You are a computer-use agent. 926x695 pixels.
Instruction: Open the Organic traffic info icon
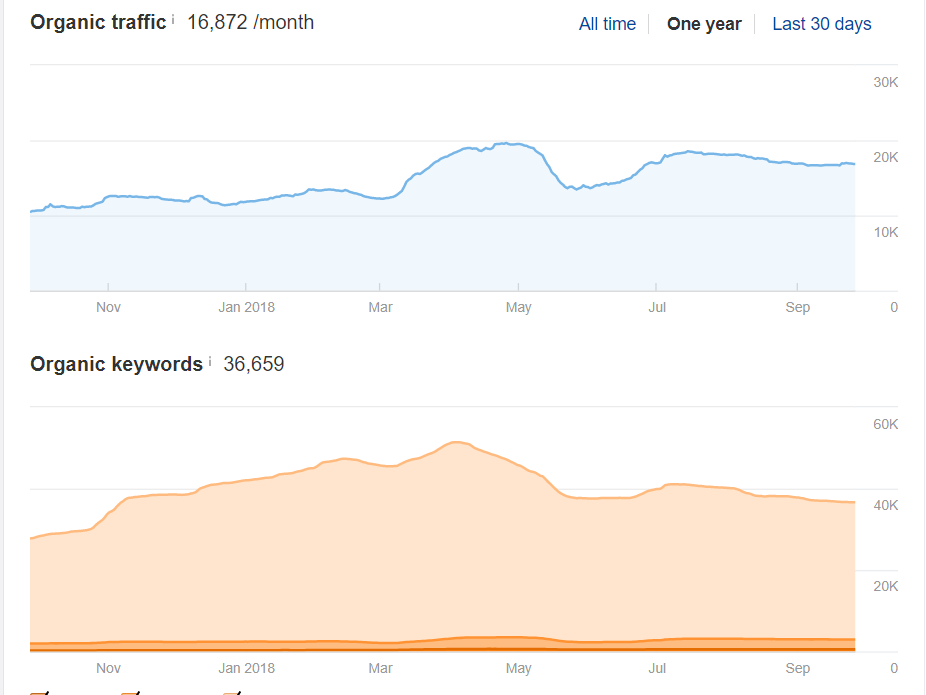[x=173, y=19]
